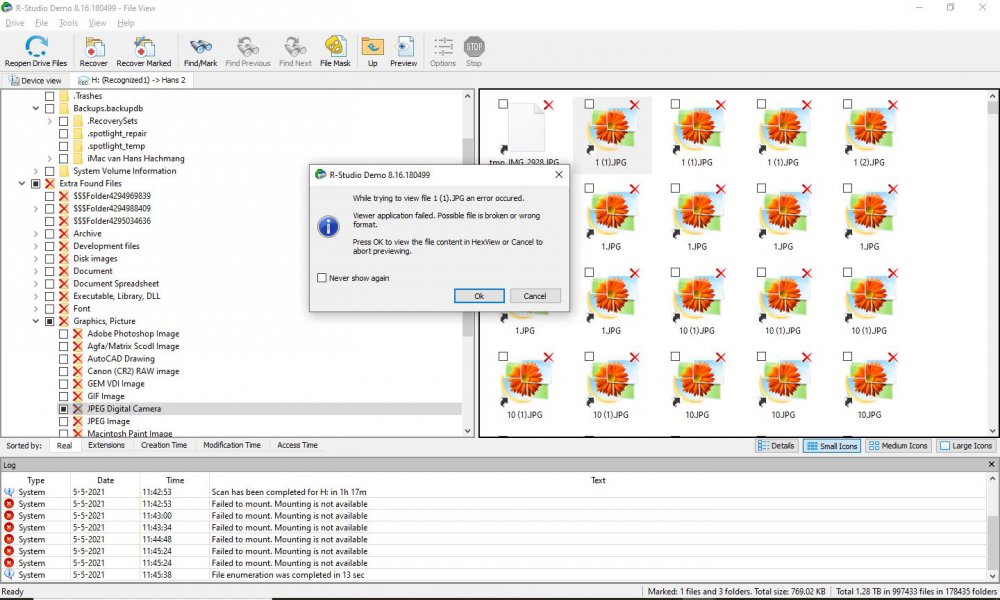1000x600 pixels.
Task: Check the Disk images checkbox
Action: pyautogui.click(x=49, y=259)
